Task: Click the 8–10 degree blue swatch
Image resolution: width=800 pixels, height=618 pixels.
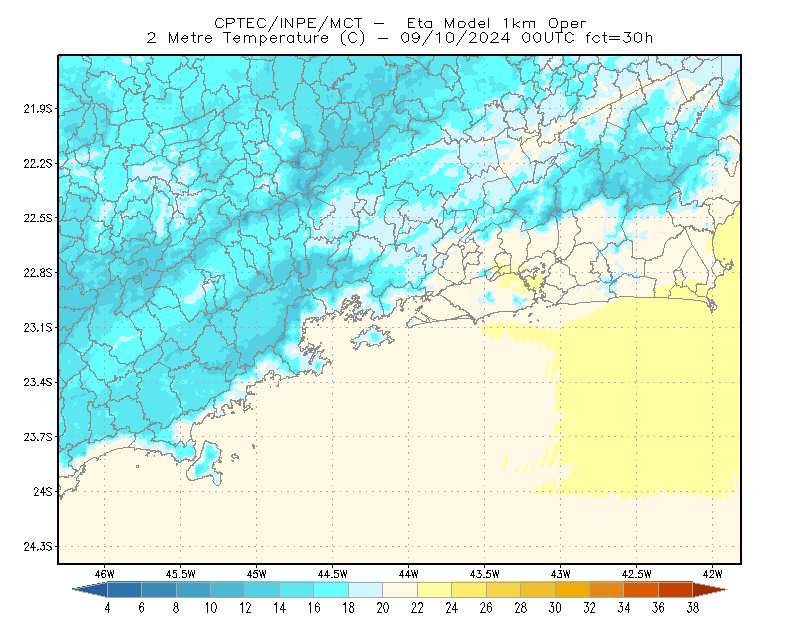Action: pos(193,590)
